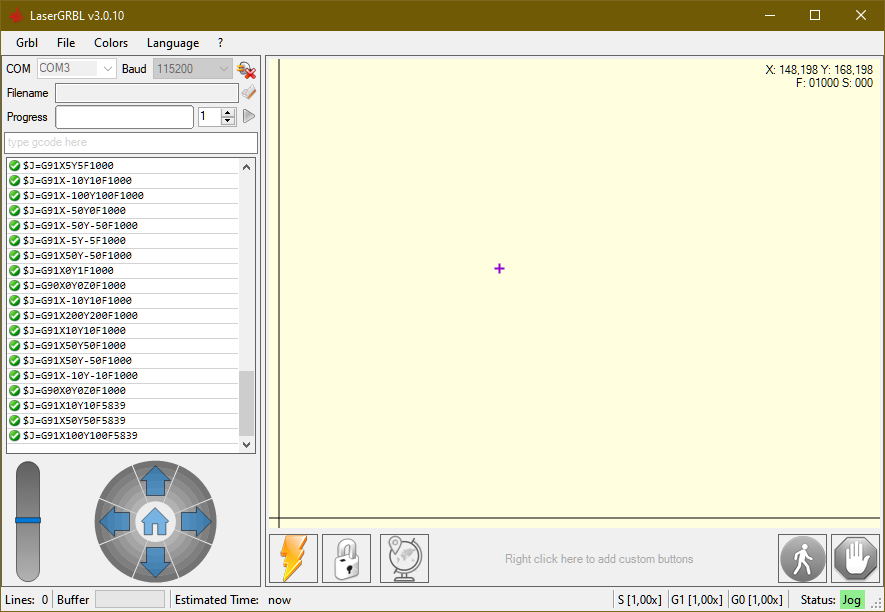
Task: Unlock Grbl with the padlock icon
Action: tap(347, 558)
